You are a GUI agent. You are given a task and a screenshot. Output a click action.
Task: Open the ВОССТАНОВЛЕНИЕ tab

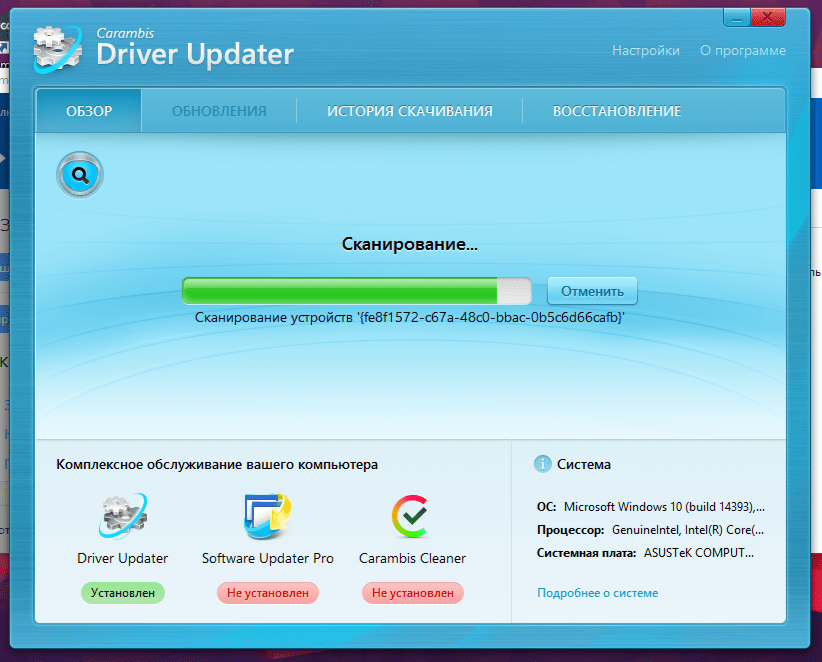coord(617,111)
